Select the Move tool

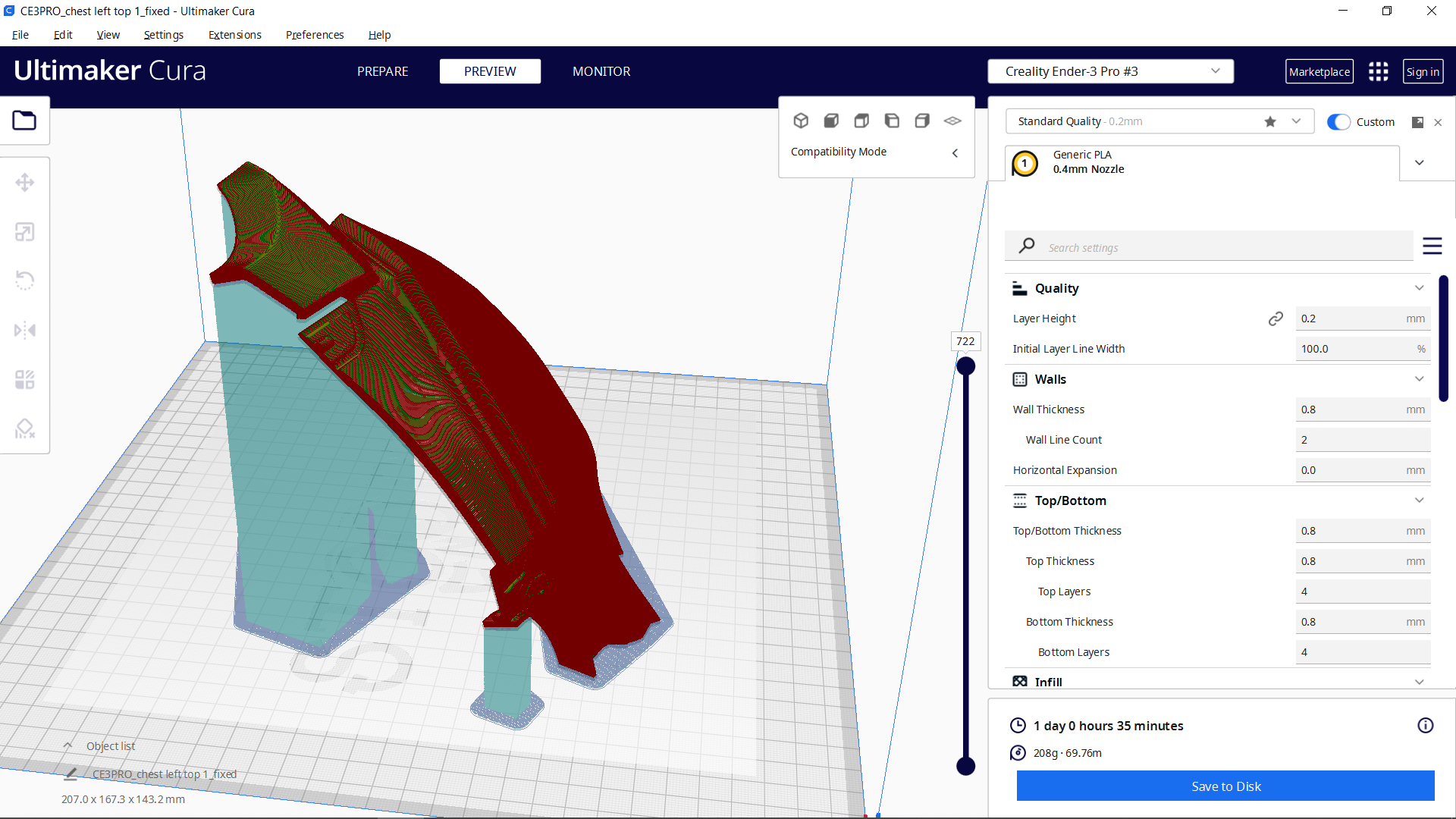(25, 182)
